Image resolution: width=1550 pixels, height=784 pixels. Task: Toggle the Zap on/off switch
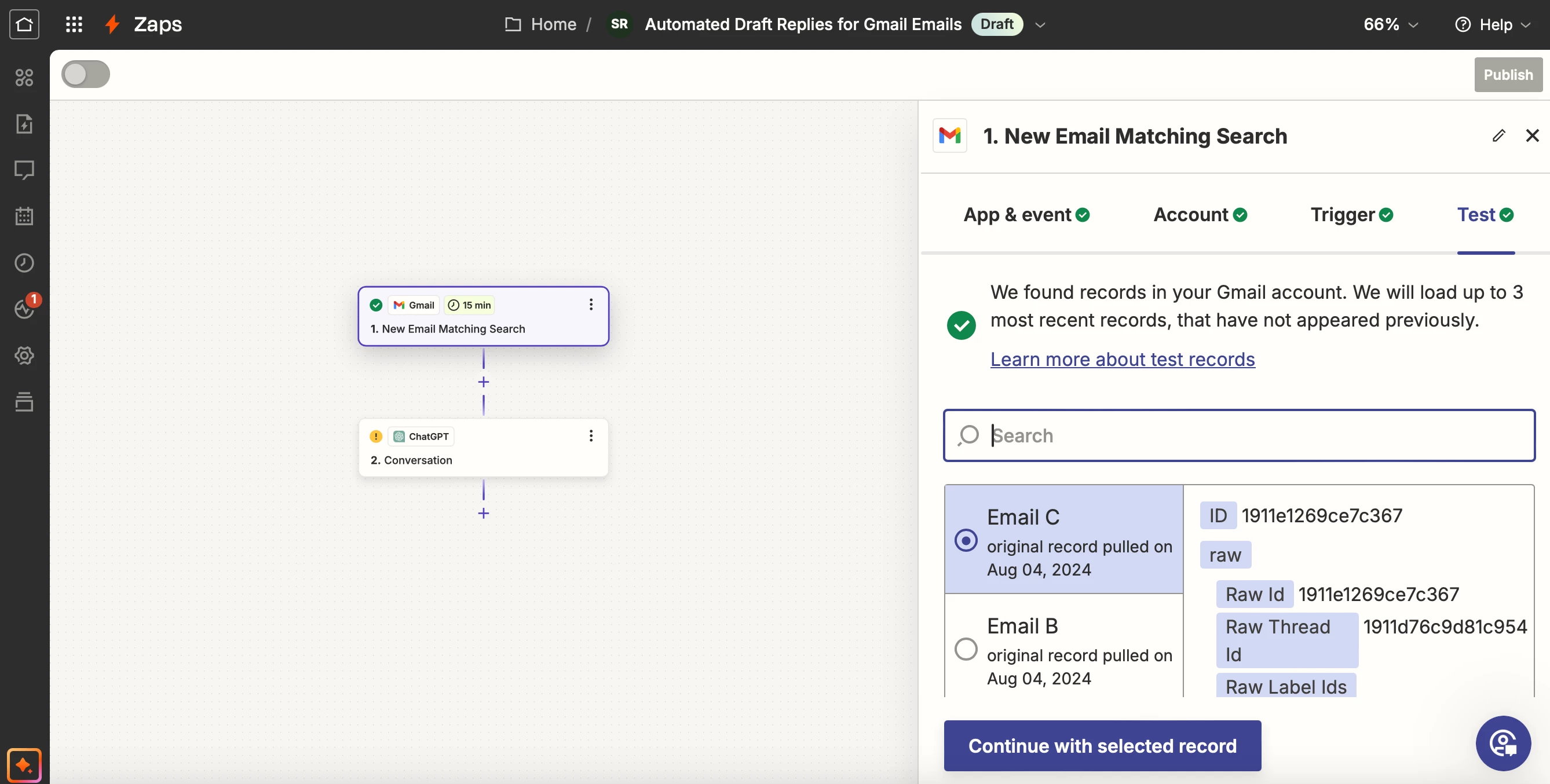86,75
